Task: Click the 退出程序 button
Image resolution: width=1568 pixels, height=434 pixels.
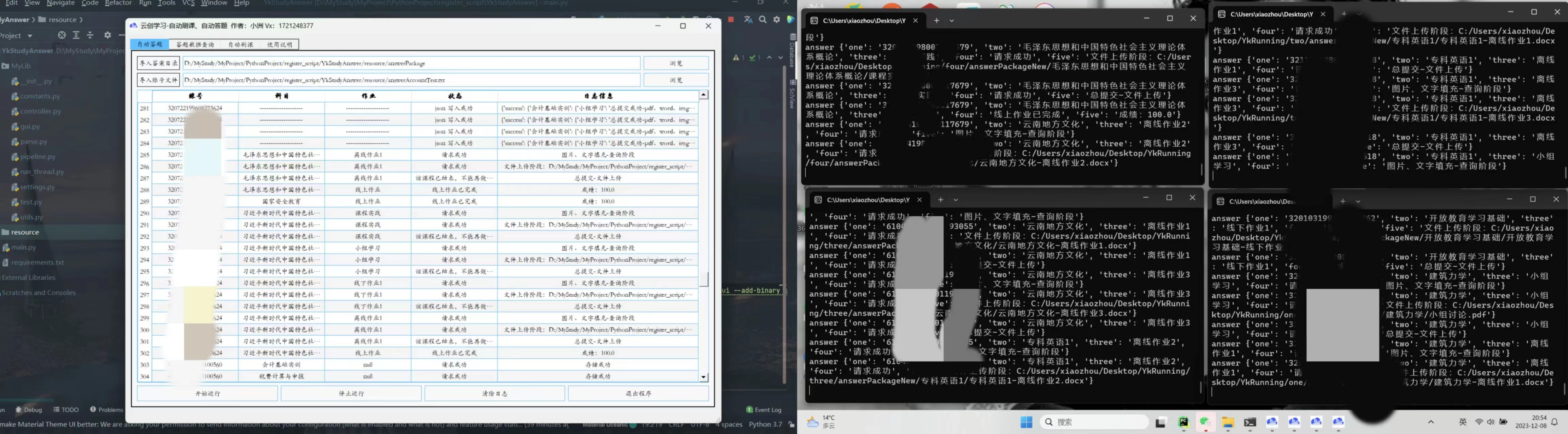Action: click(x=638, y=394)
